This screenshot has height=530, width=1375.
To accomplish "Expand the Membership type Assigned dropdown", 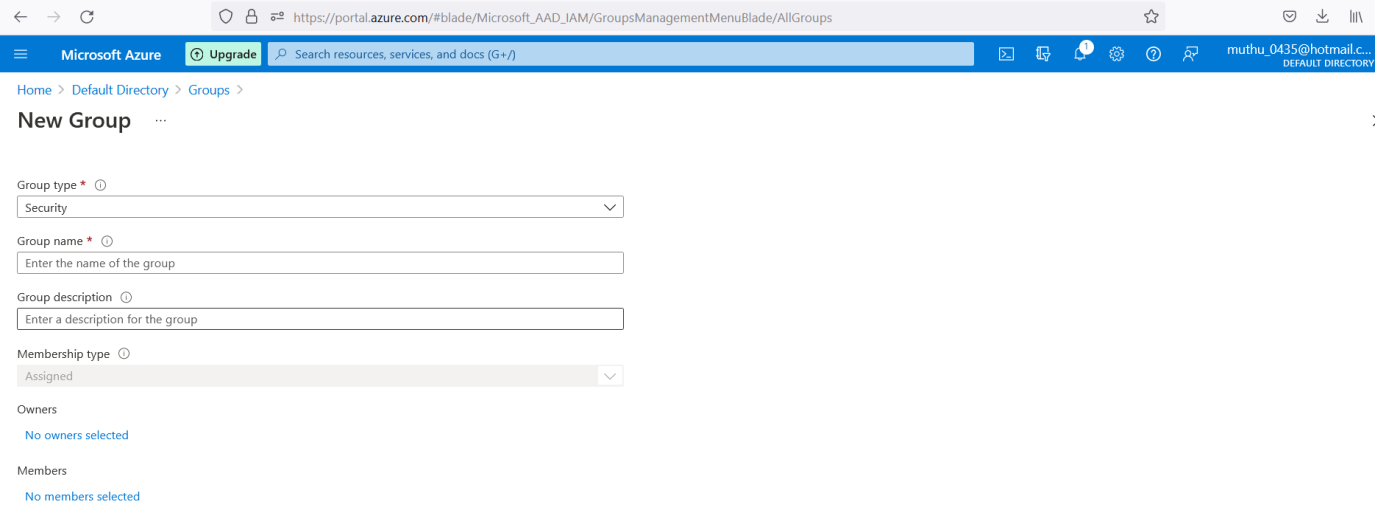I will (320, 376).
